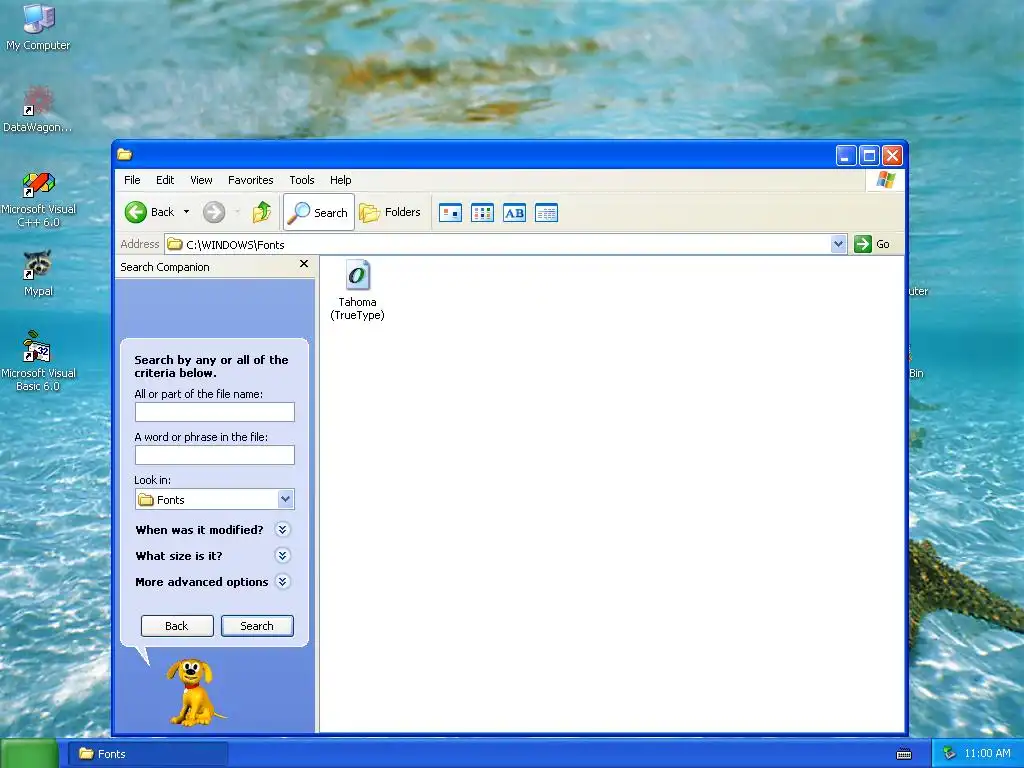Click the 11:00 AM clock
Screen dimensions: 1024x768
pos(987,754)
